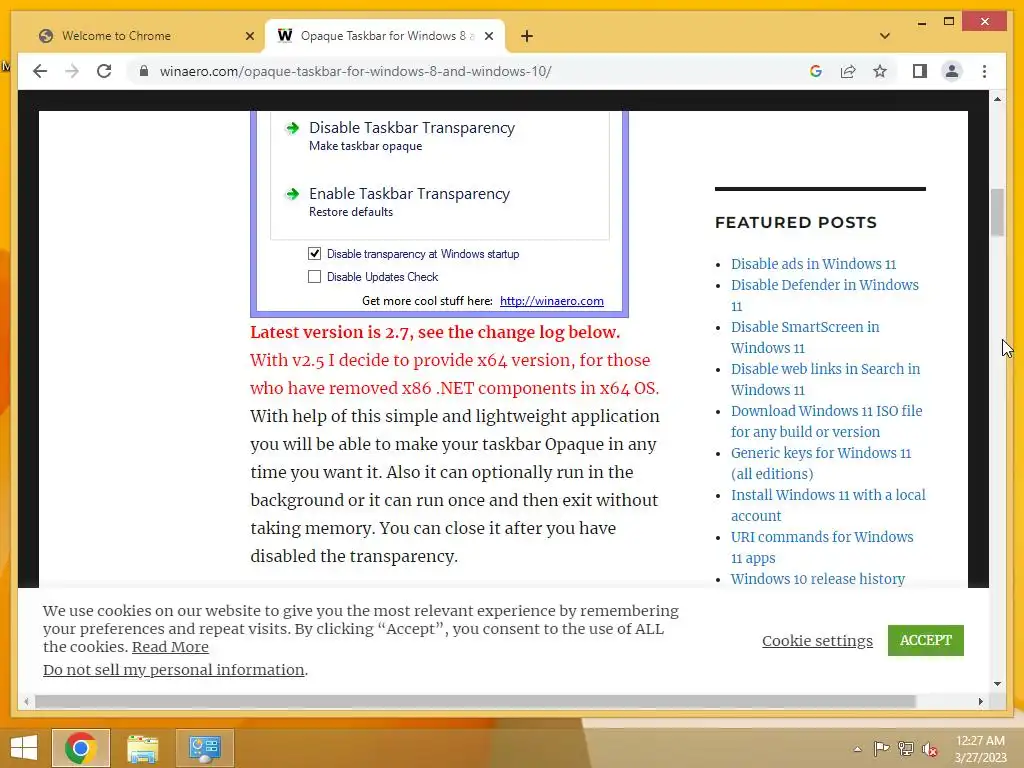Viewport: 1024px width, 768px height.
Task: Toggle the Disable Updates Check checkbox
Action: 314,276
